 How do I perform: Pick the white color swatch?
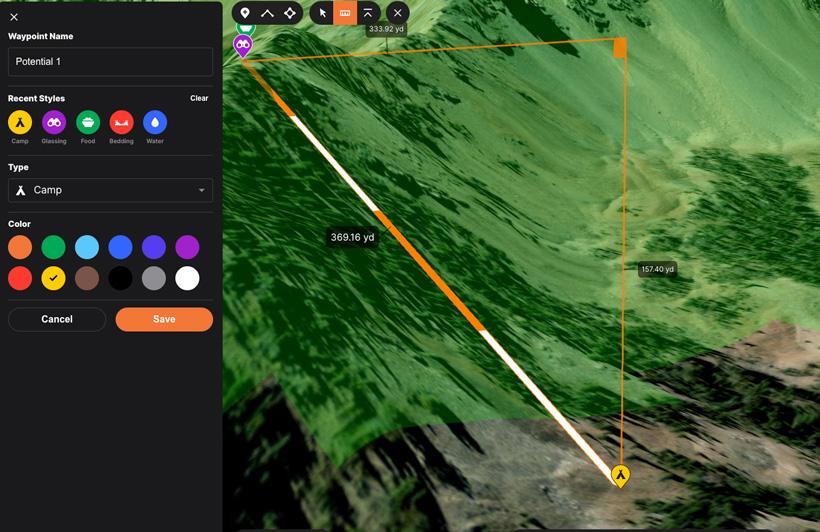click(187, 279)
